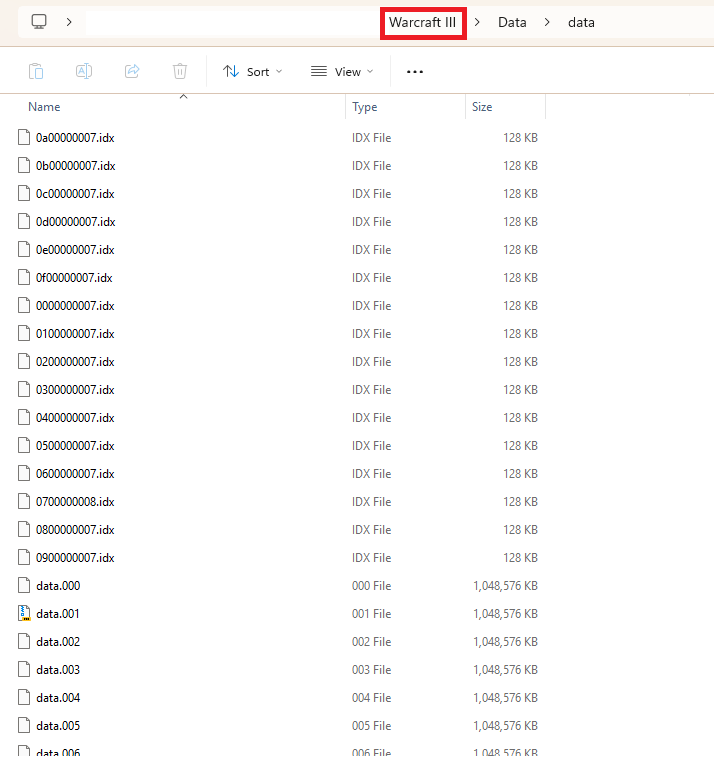Select file 0100000007.idx

pos(75,333)
